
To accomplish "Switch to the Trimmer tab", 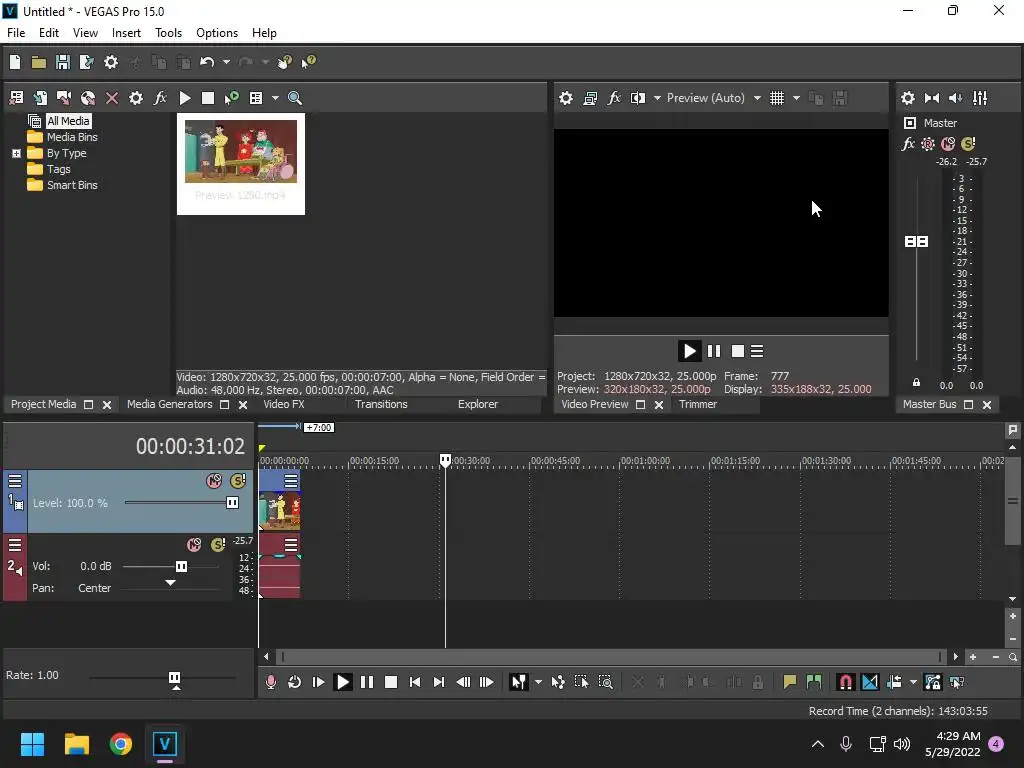I will click(697, 404).
